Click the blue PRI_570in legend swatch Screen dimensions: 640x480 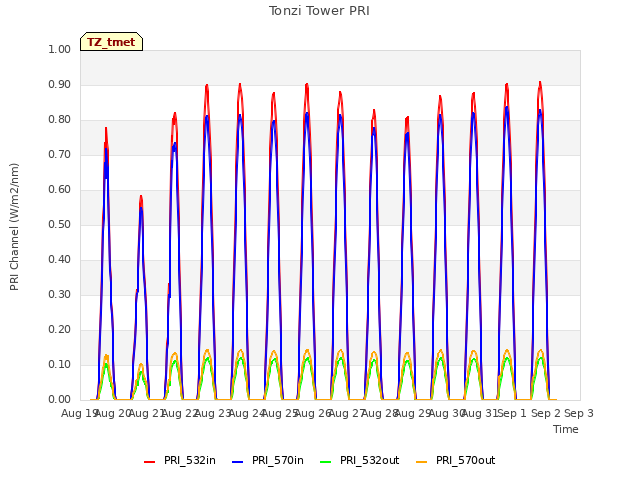click(238, 462)
